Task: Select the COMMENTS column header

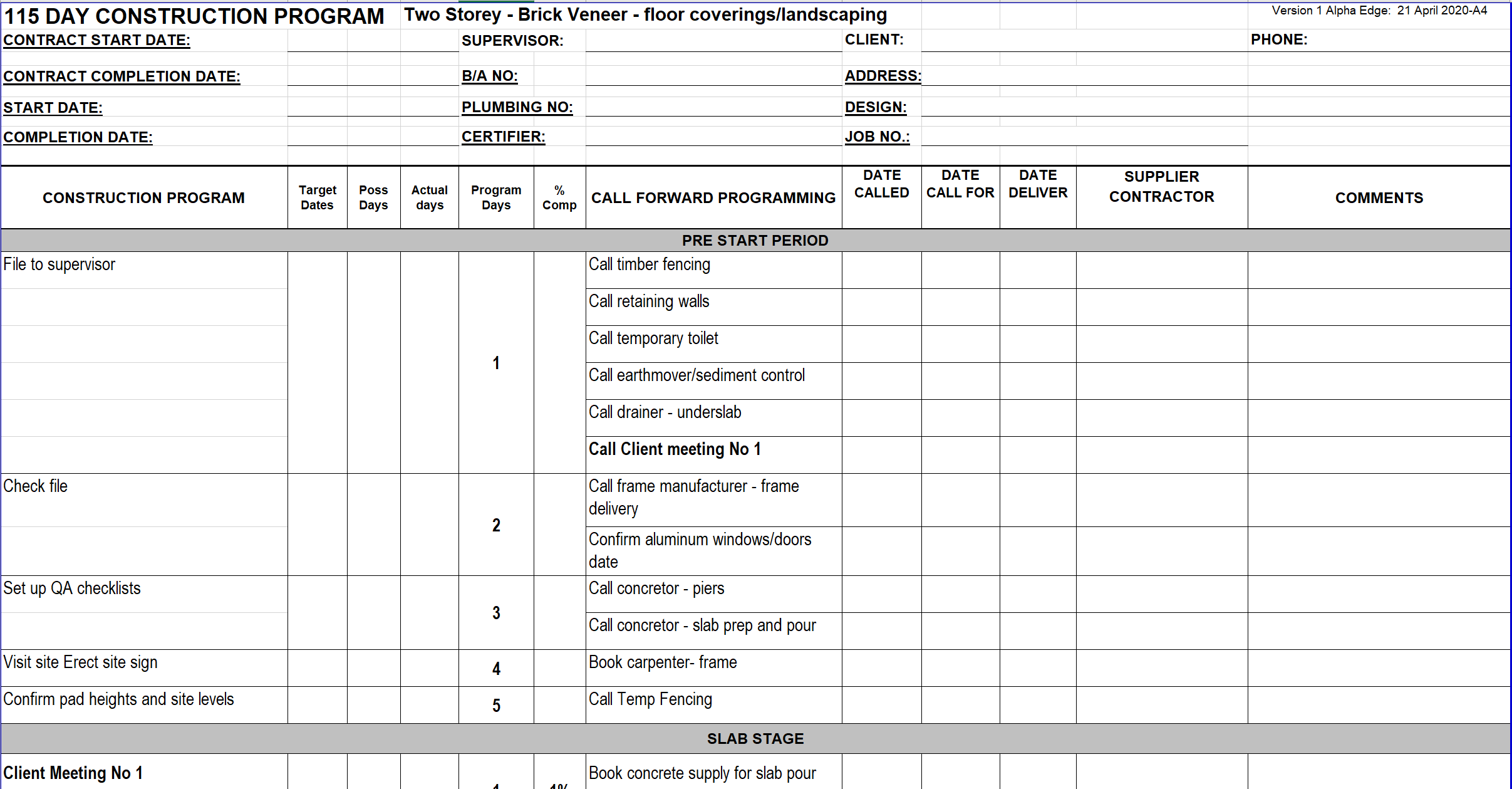Action: pos(1379,198)
